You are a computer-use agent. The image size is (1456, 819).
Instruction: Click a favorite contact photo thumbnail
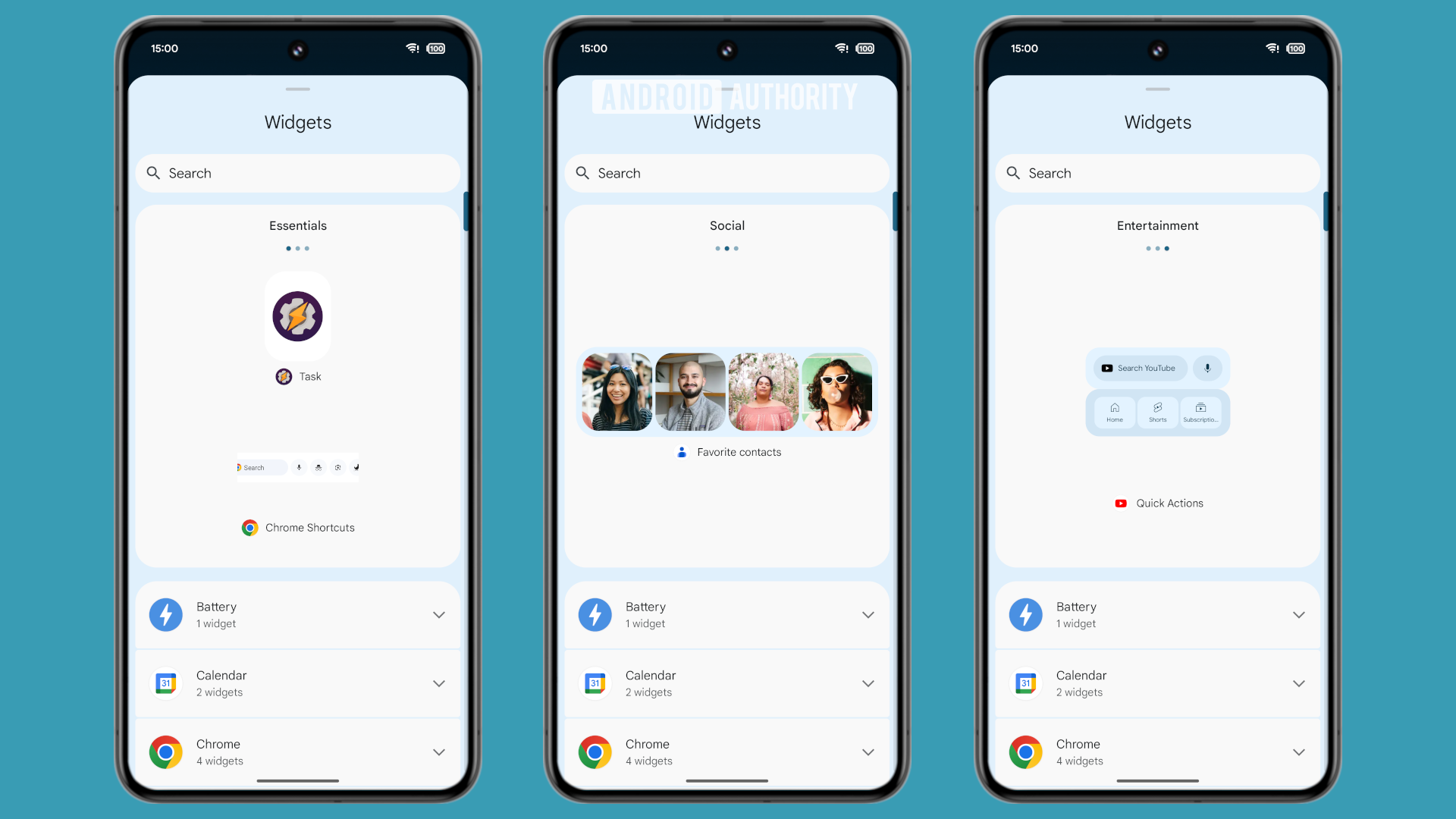[x=617, y=390]
